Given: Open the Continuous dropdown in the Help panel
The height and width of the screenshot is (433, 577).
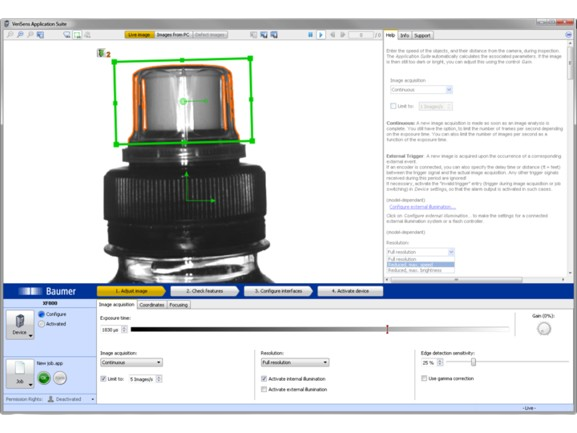Looking at the screenshot, I should pos(421,90).
